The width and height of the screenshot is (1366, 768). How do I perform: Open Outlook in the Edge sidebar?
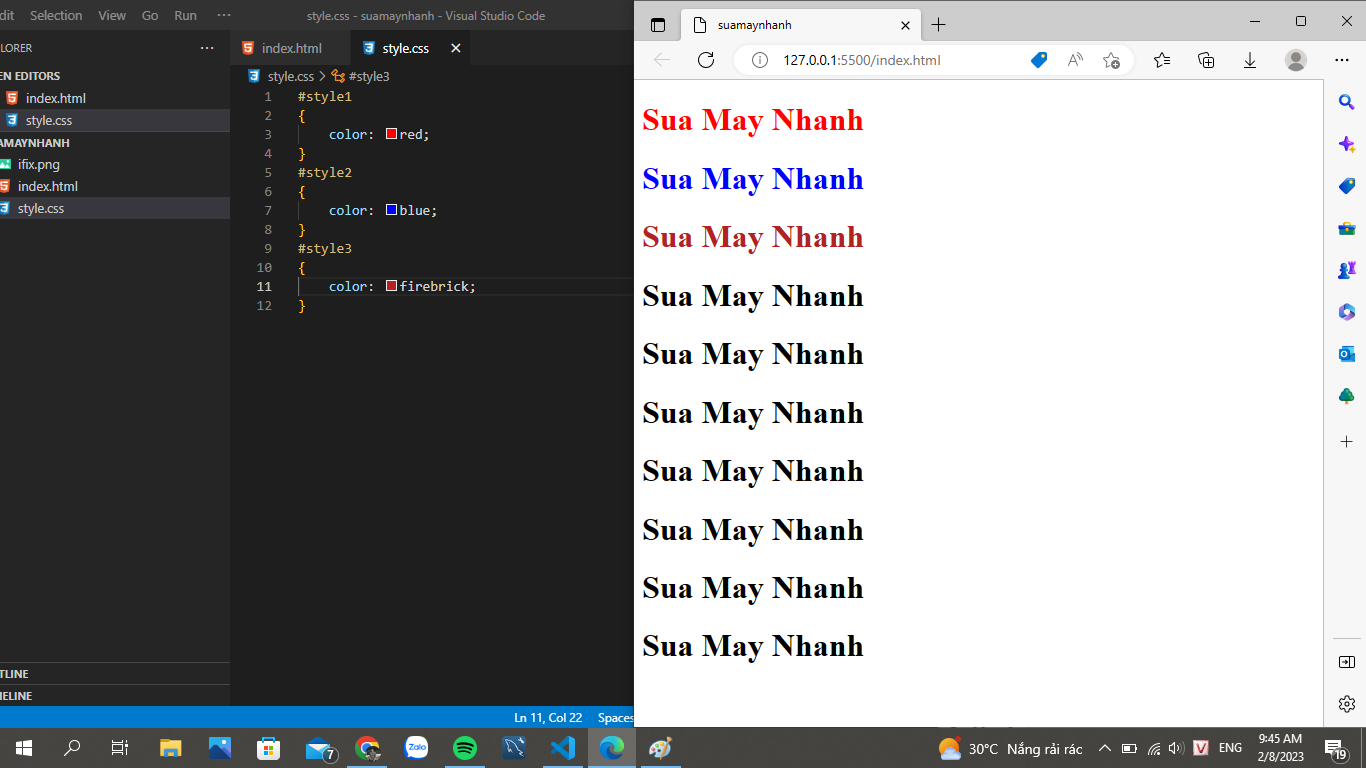(x=1346, y=354)
